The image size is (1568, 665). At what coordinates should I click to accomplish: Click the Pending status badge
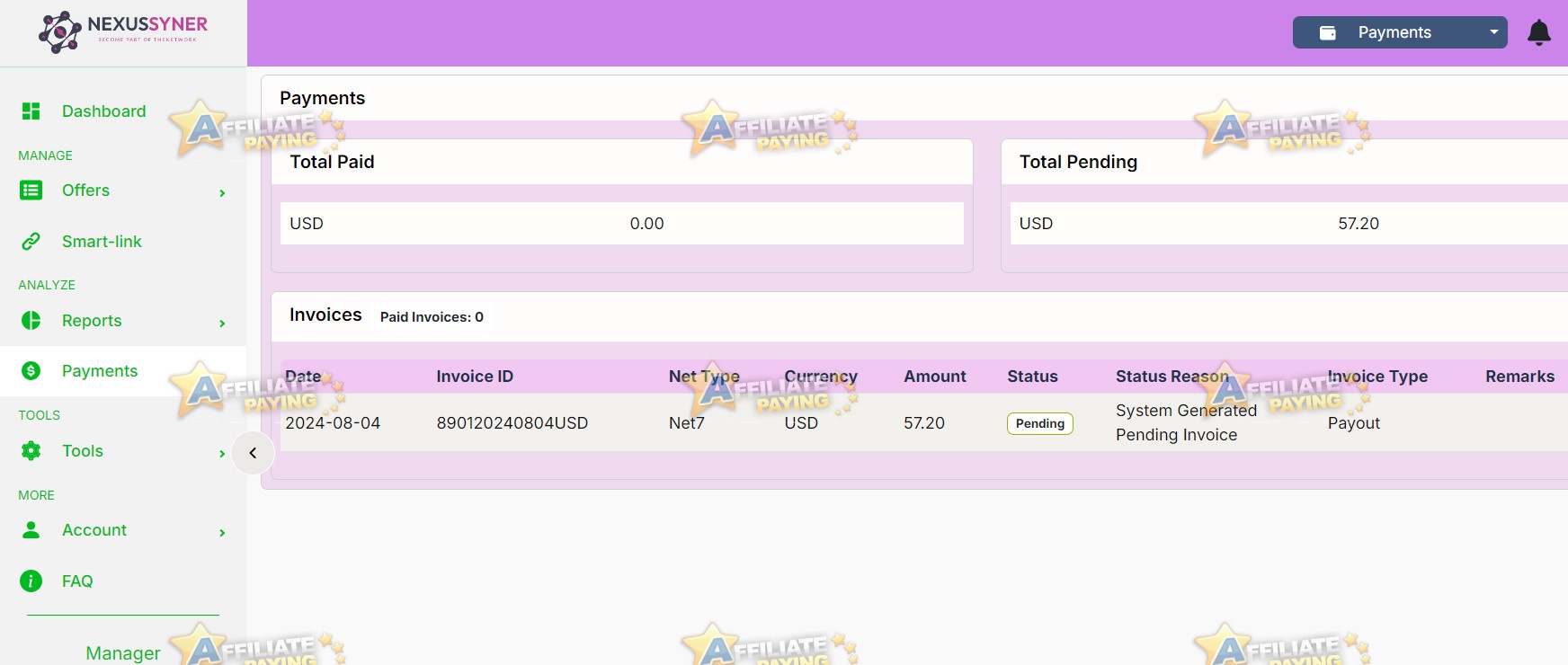1039,423
